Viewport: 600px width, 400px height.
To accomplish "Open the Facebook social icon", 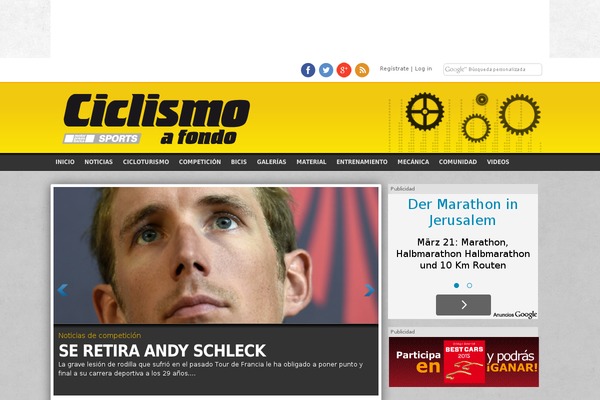I will tap(308, 70).
